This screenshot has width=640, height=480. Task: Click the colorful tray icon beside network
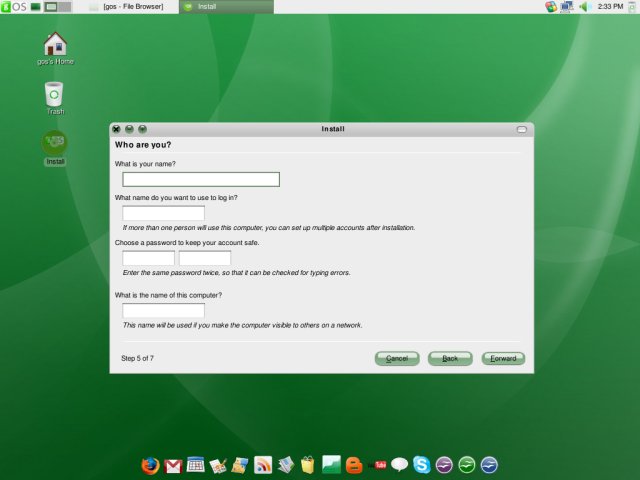pyautogui.click(x=551, y=7)
